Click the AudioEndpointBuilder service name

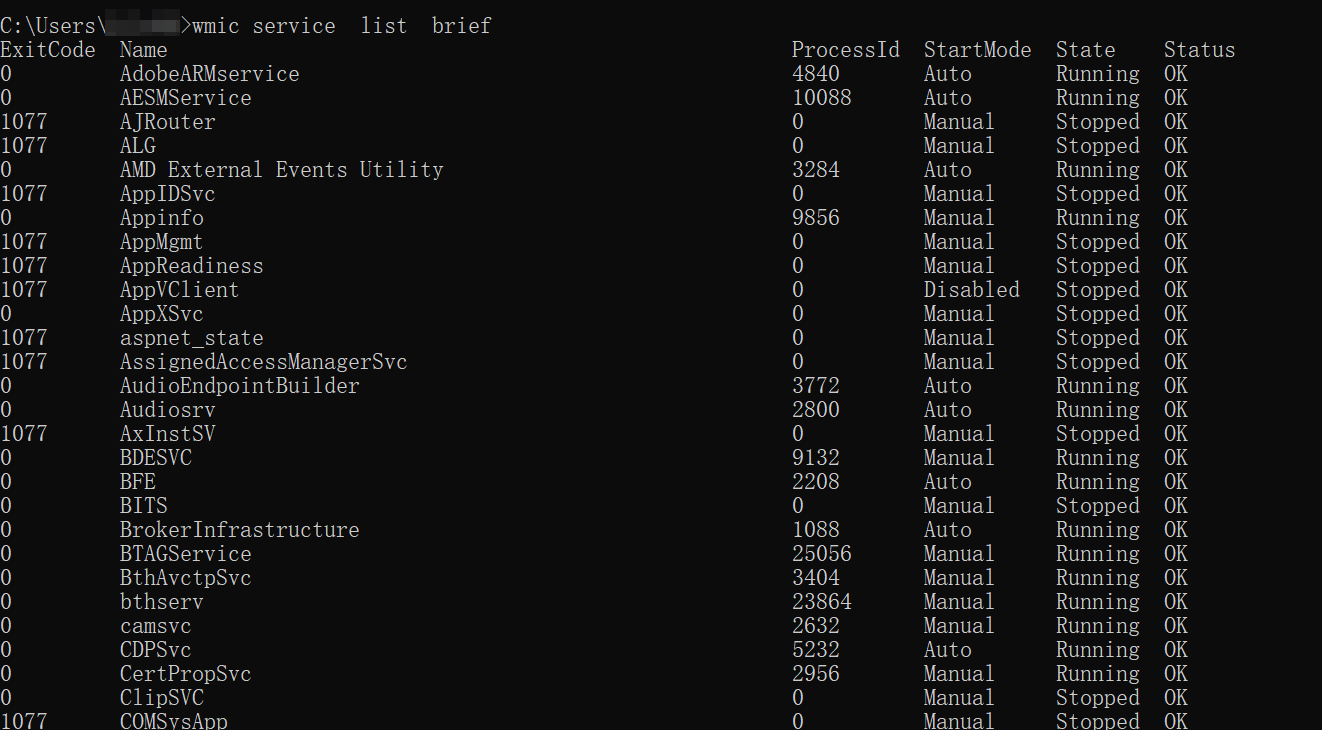[239, 386]
